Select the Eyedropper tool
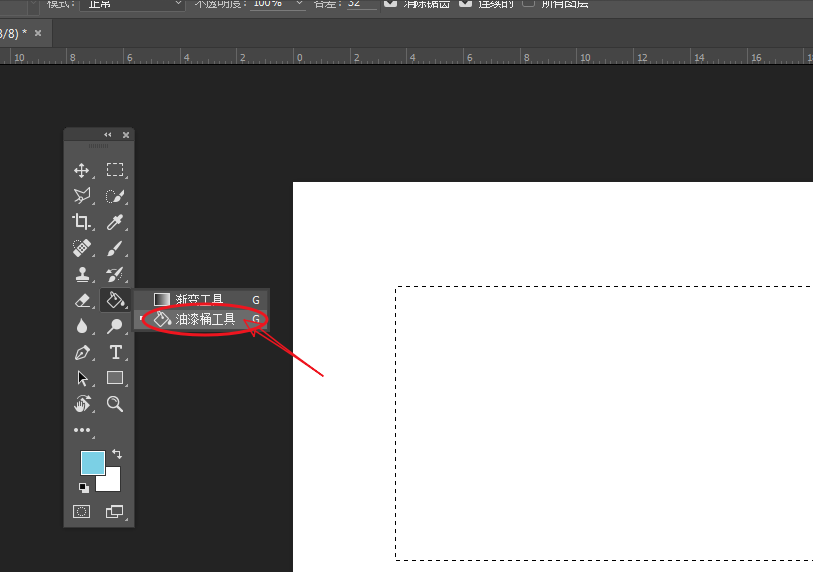This screenshot has height=572, width=813. point(115,222)
